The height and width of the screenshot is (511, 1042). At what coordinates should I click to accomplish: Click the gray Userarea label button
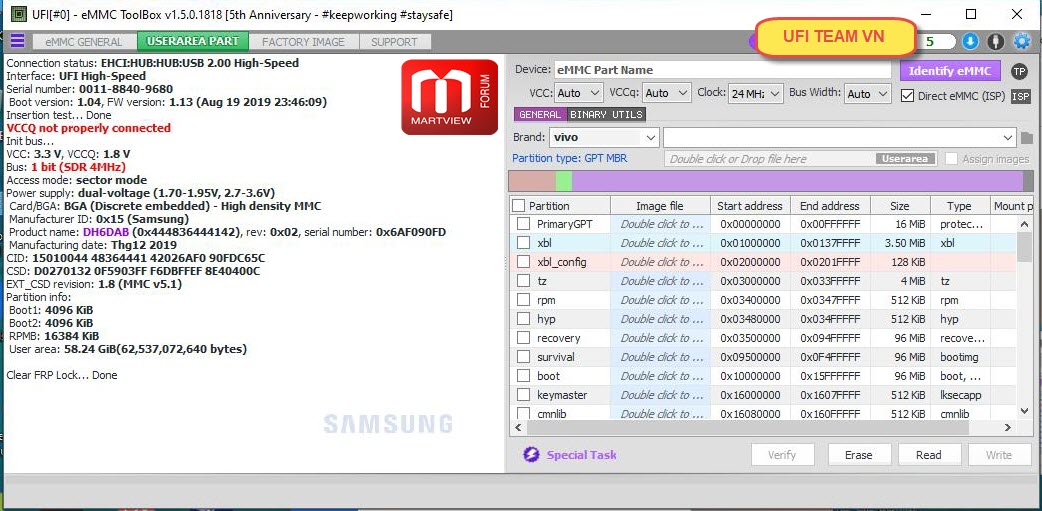click(905, 159)
